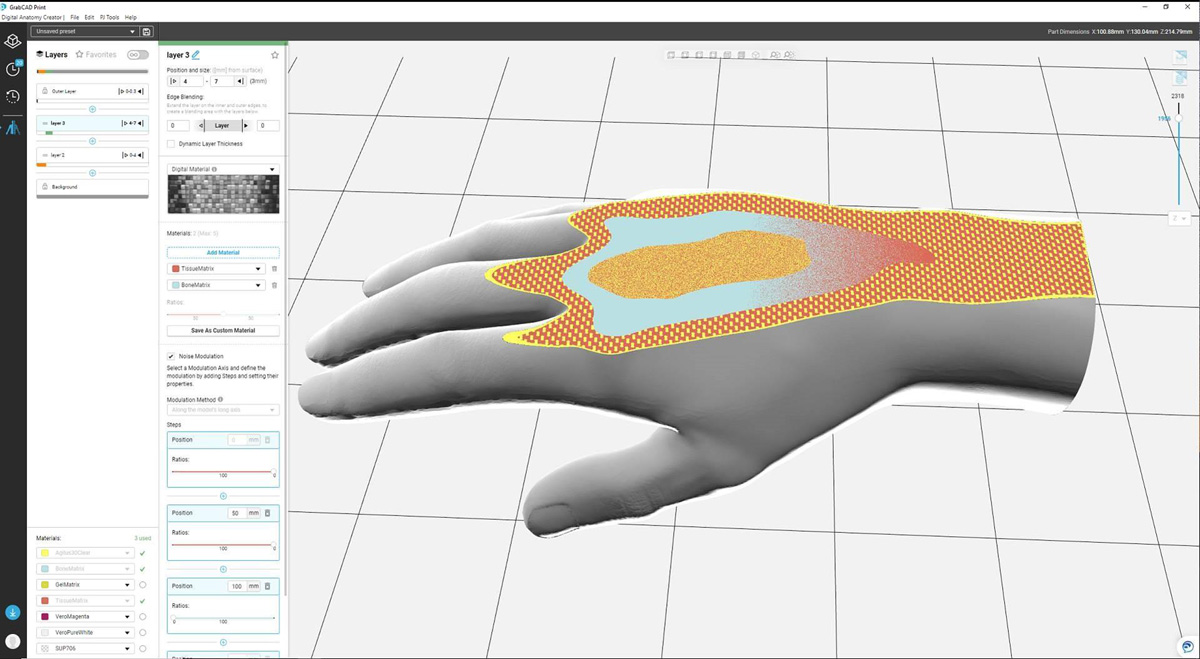
Task: Mark layer 3 as favorite with star icon
Action: (275, 55)
